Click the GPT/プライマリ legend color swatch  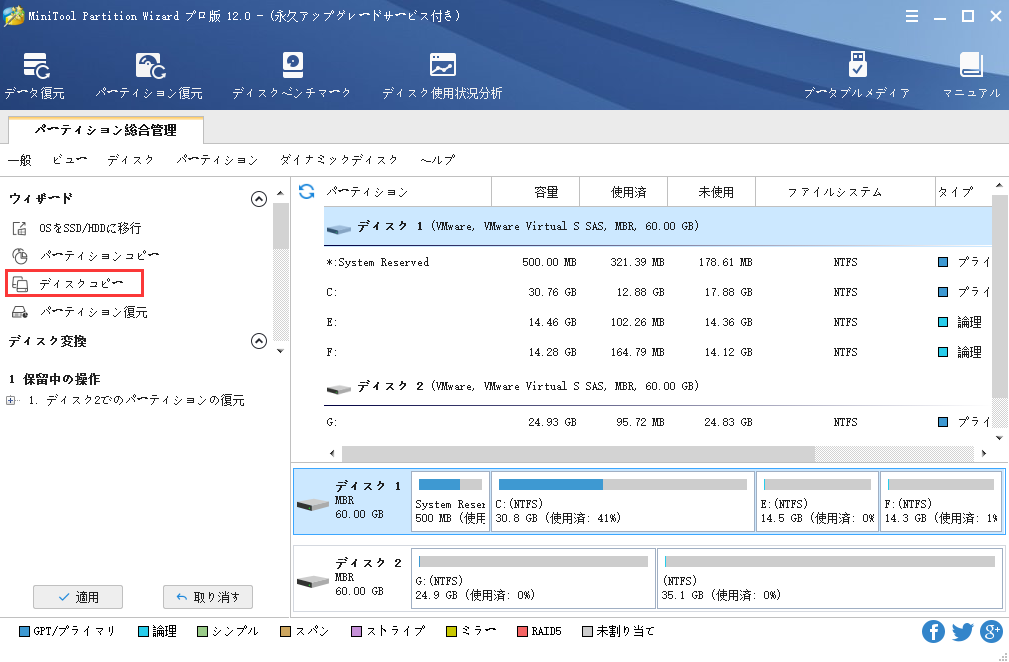[24, 632]
